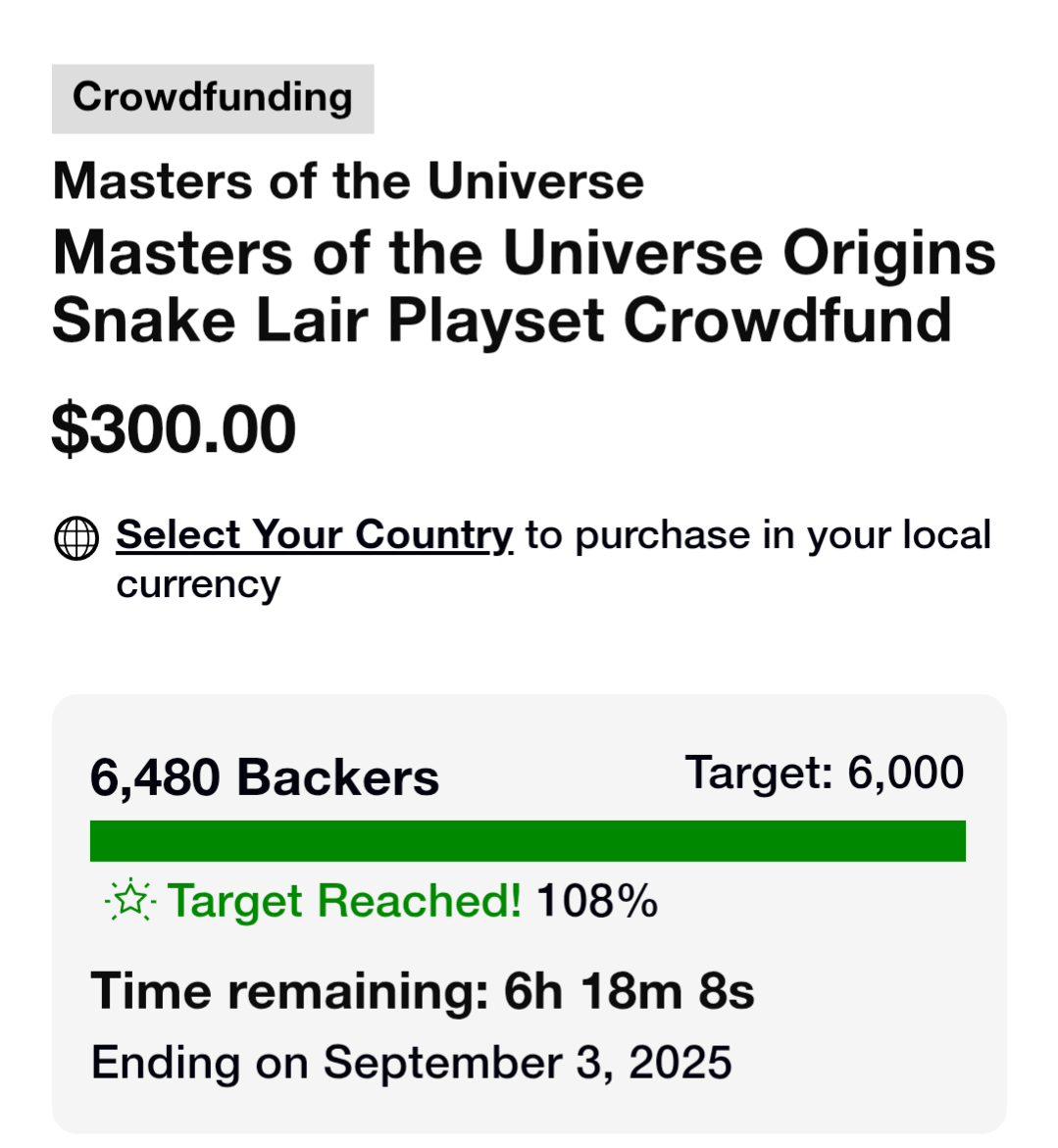Click the Crowdfunding category badge
Screen dimensions: 1058x1148
(x=213, y=99)
